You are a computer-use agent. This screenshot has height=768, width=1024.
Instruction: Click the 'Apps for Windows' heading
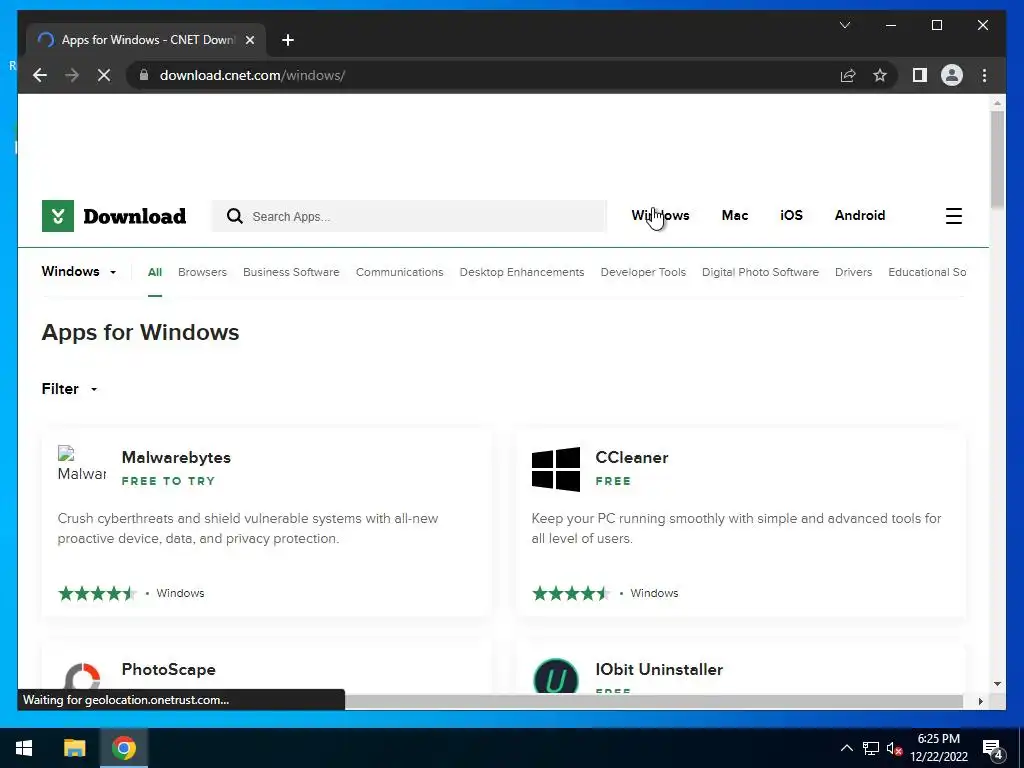[x=140, y=332]
